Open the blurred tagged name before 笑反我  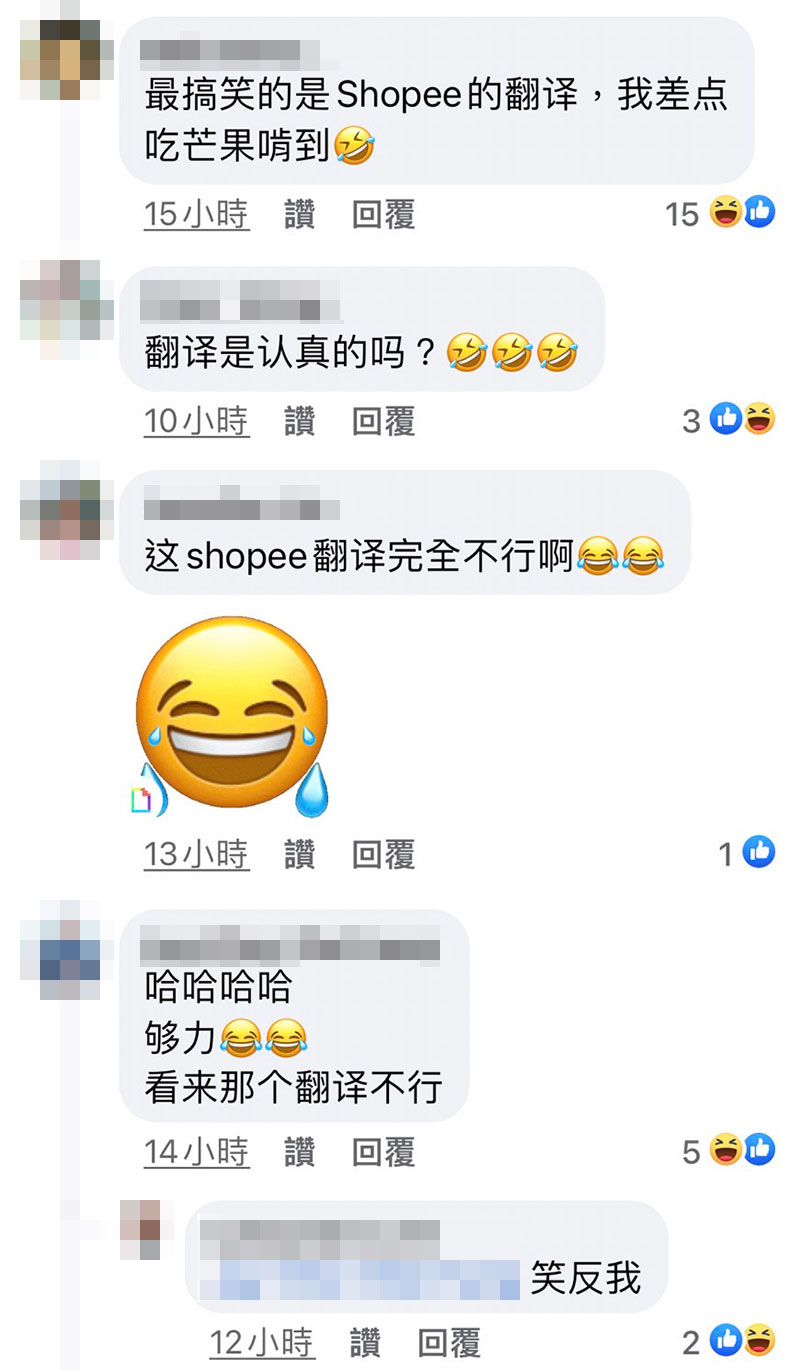pos(360,1279)
